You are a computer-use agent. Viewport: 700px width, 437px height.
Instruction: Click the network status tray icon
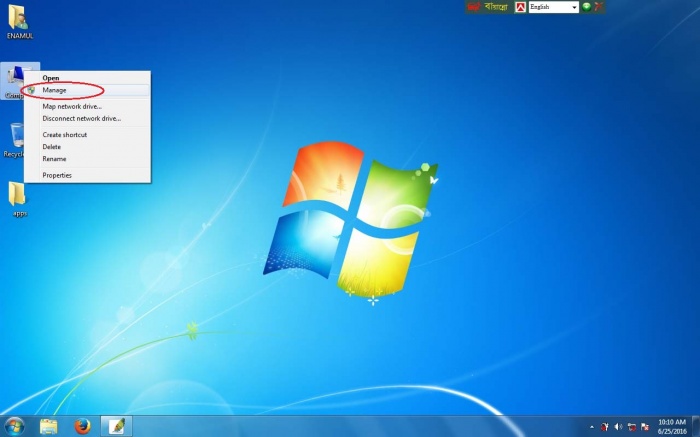632,427
